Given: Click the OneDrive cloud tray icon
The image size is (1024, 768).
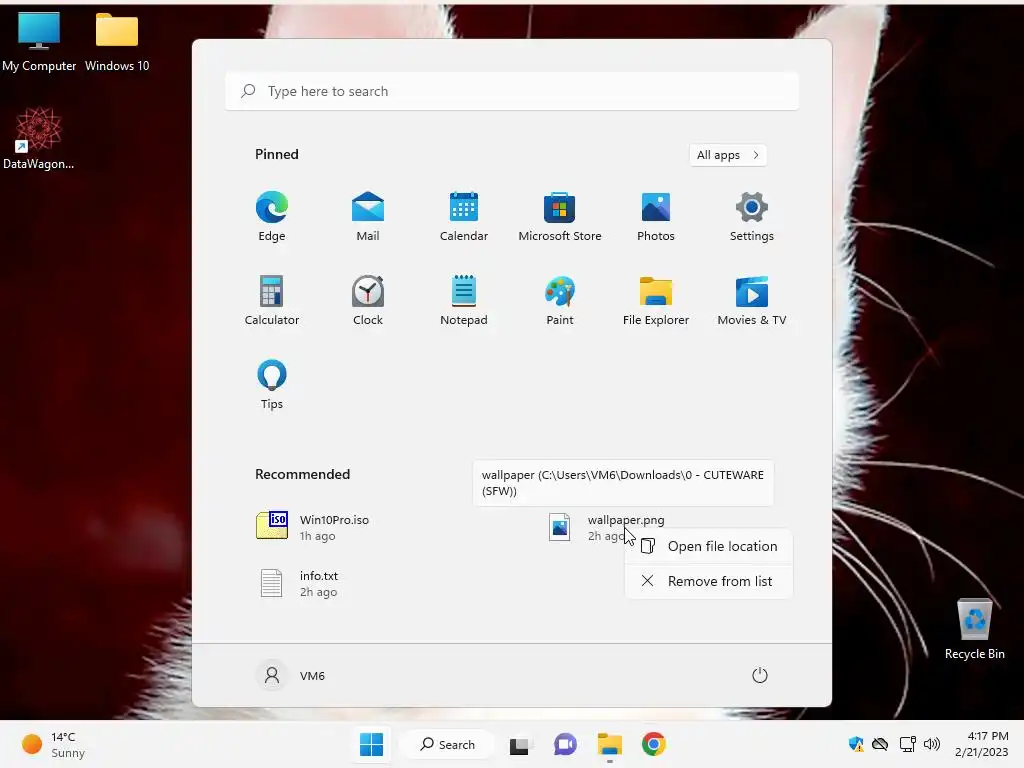Looking at the screenshot, I should click(x=880, y=744).
